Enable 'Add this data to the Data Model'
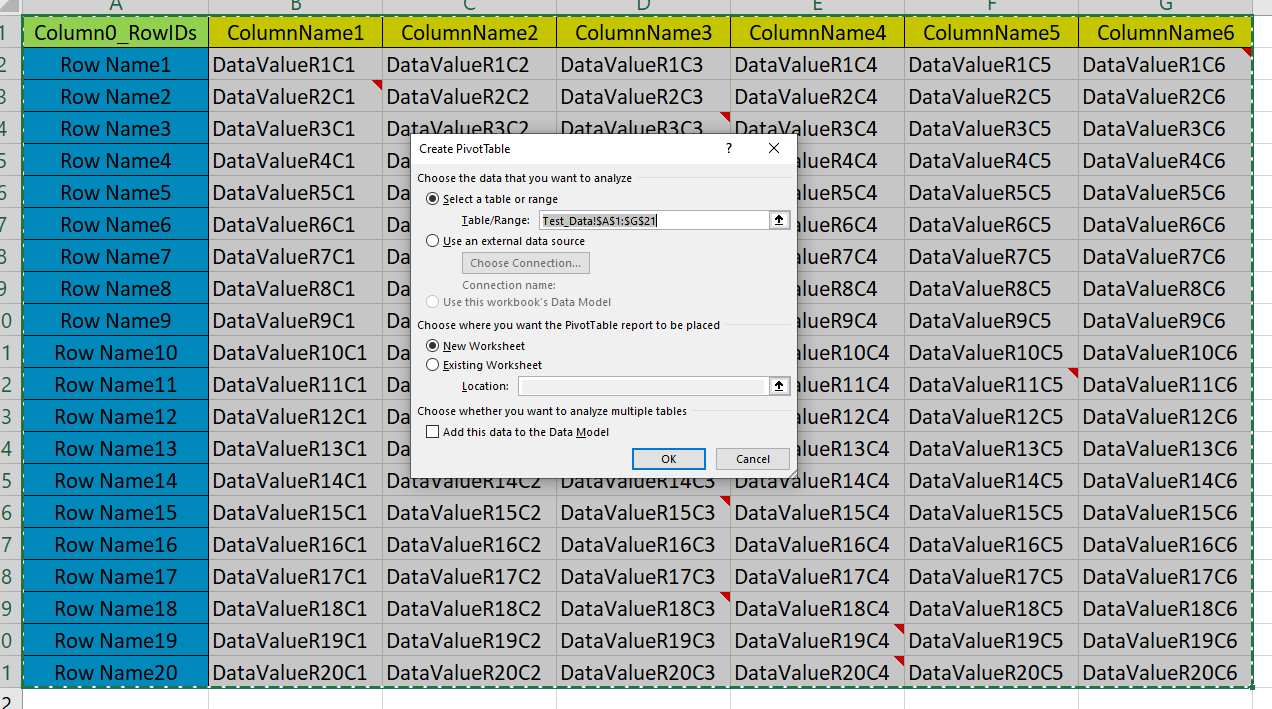1272x709 pixels. pos(433,432)
